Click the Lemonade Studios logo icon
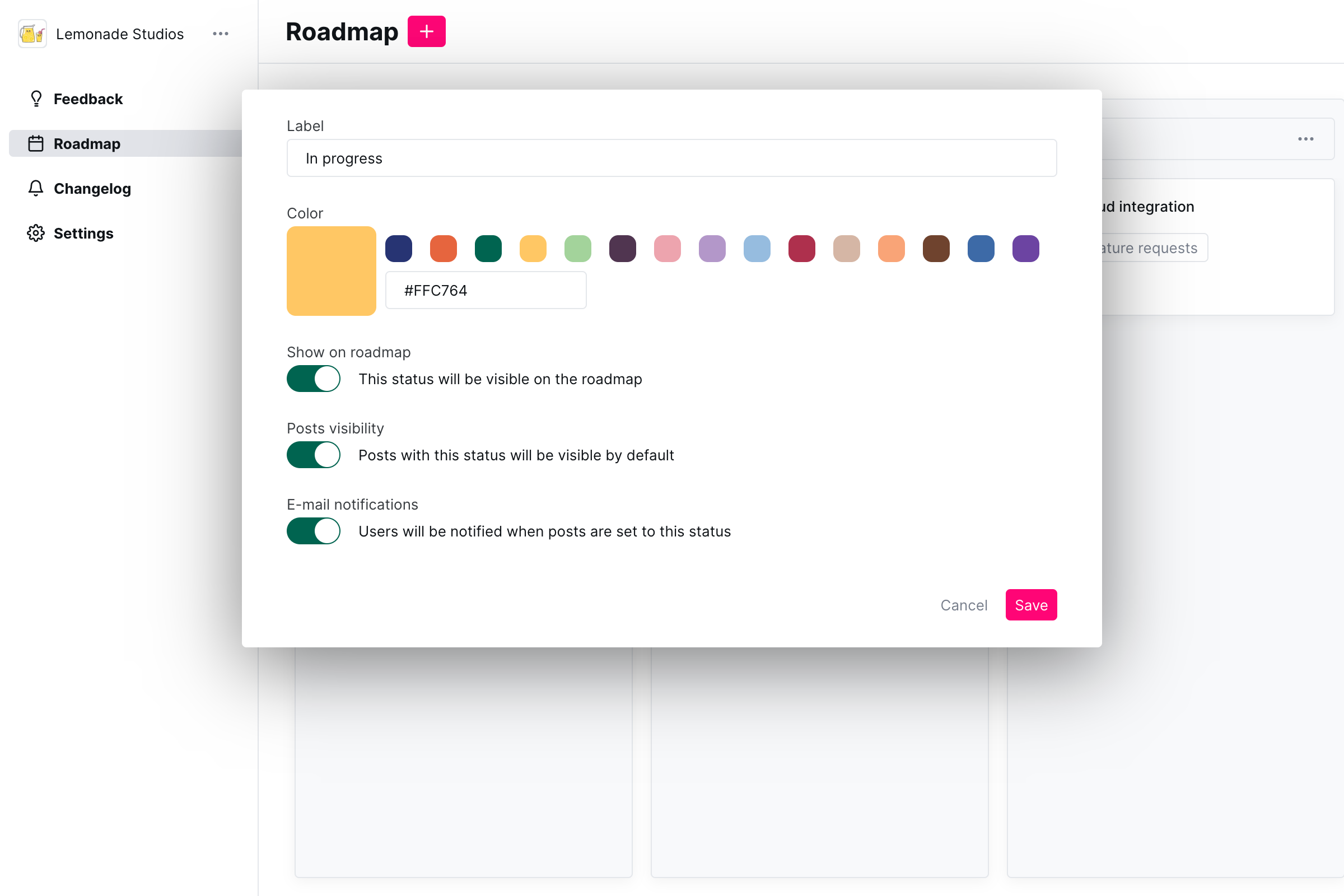Screen dimensions: 1344x896 tap(32, 34)
